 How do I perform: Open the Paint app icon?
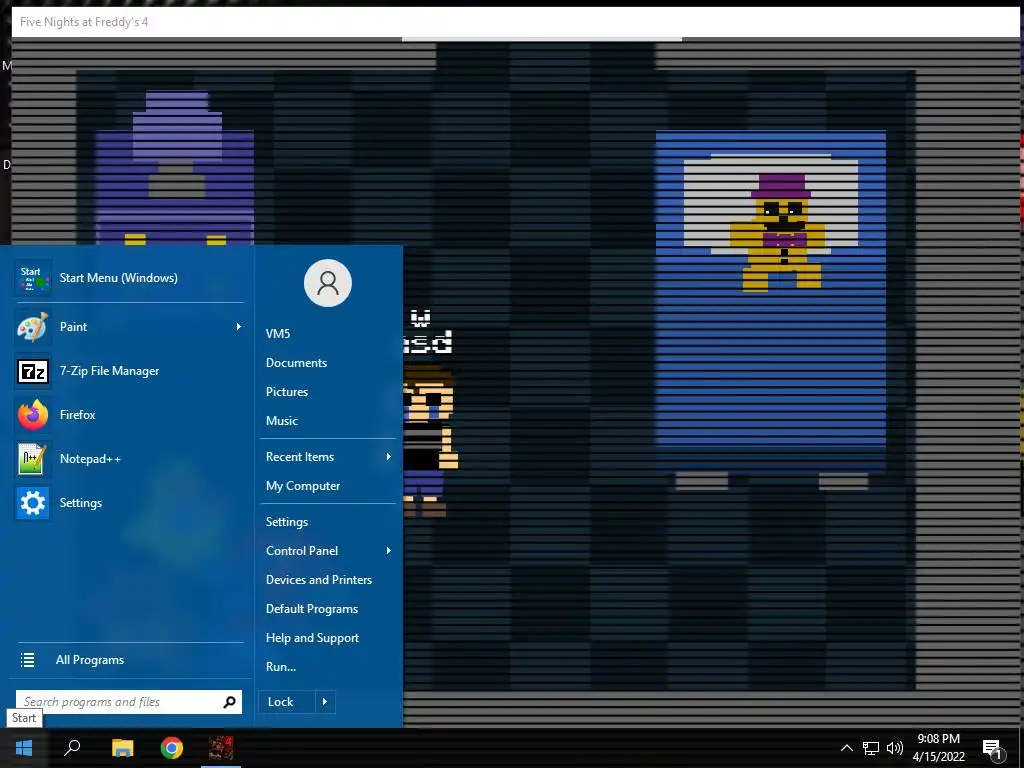point(33,327)
